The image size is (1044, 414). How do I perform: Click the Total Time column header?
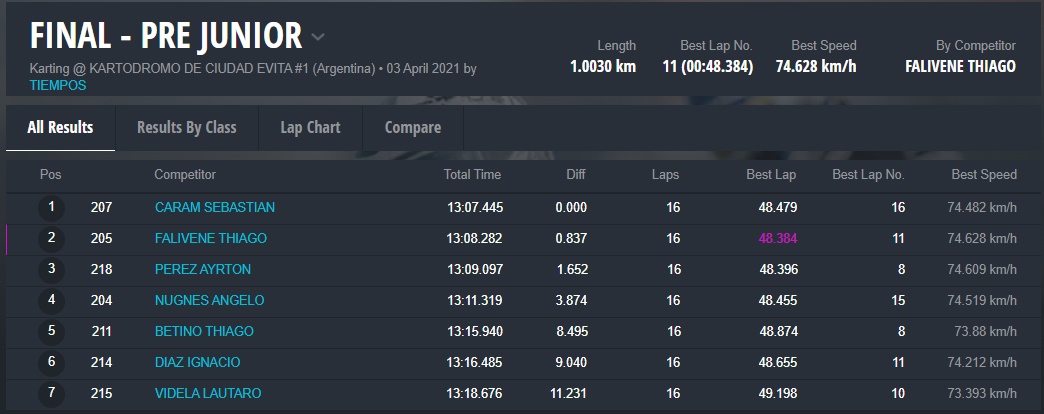click(472, 174)
